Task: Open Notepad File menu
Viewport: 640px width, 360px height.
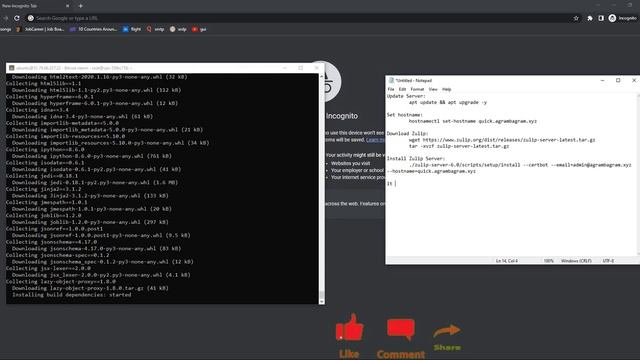Action: tap(391, 89)
